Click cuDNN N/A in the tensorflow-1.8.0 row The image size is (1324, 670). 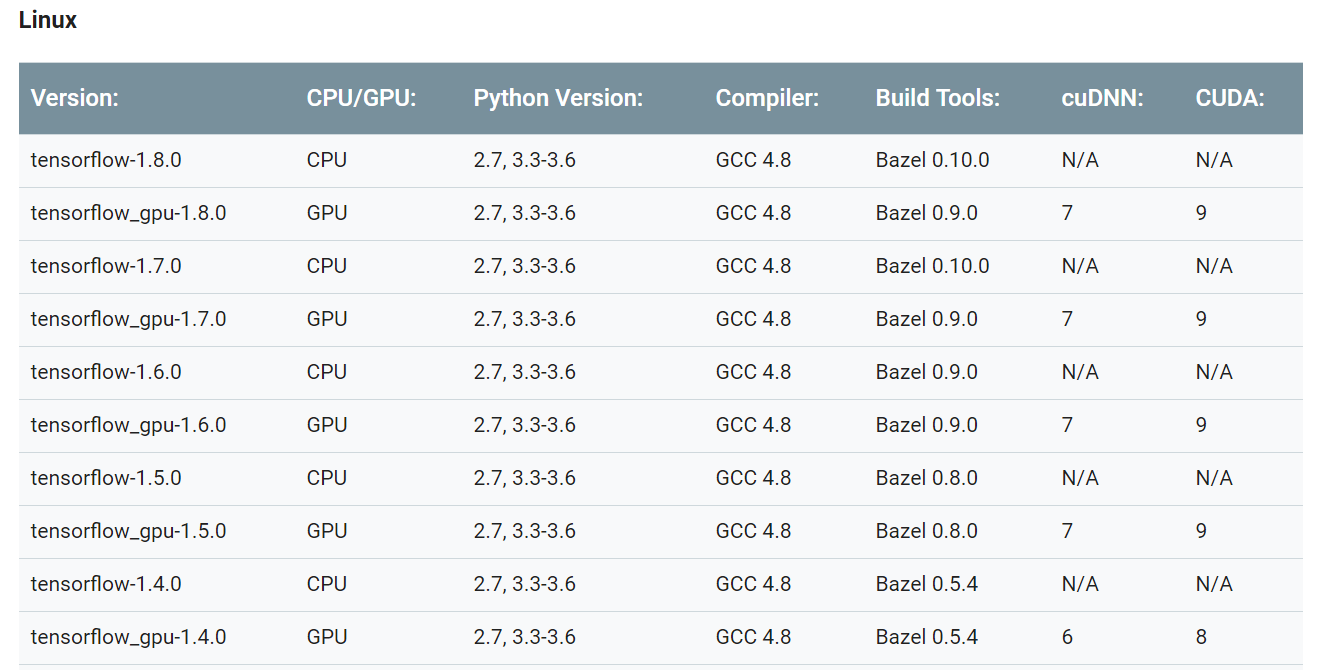[1080, 160]
